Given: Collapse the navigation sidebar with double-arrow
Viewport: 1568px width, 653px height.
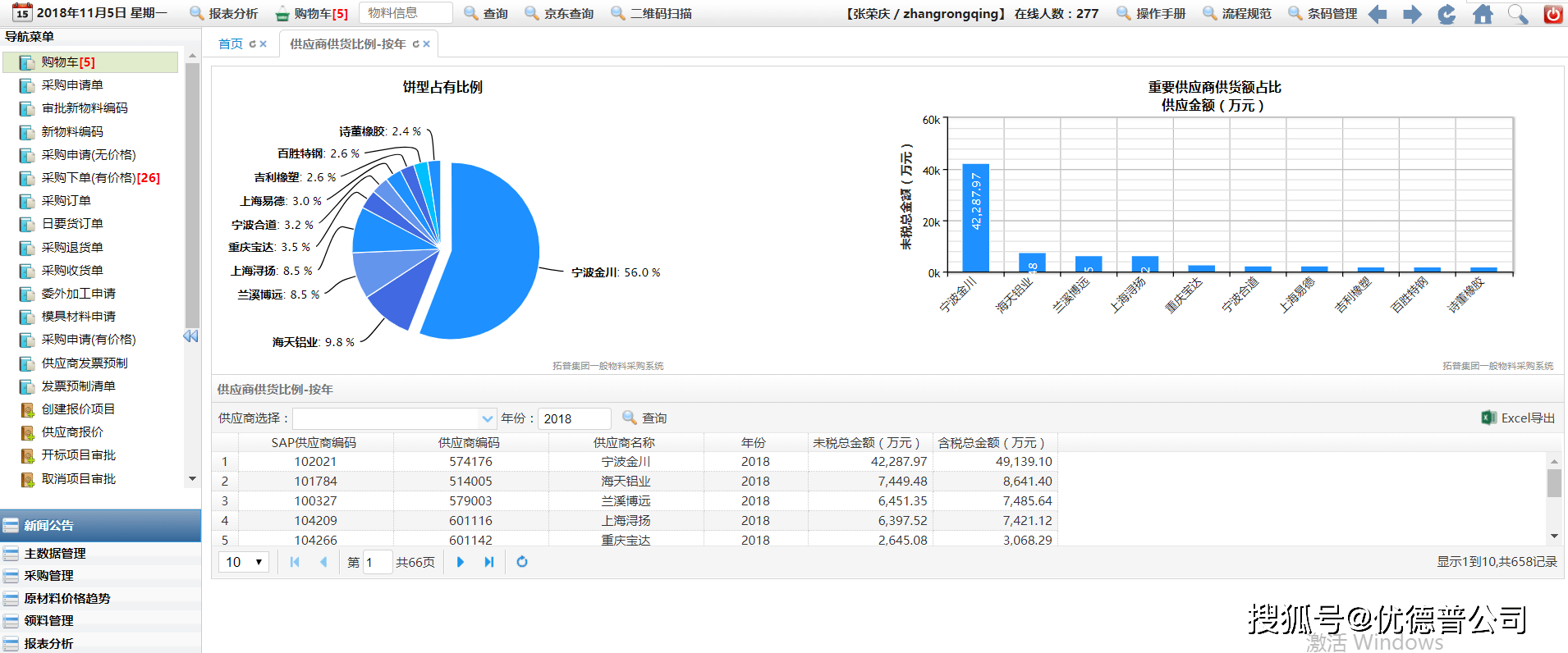Looking at the screenshot, I should (190, 336).
